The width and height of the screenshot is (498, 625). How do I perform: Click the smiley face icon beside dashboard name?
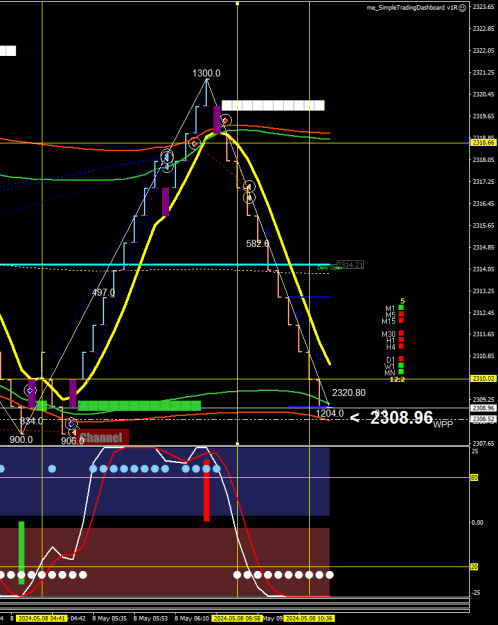[x=462, y=8]
